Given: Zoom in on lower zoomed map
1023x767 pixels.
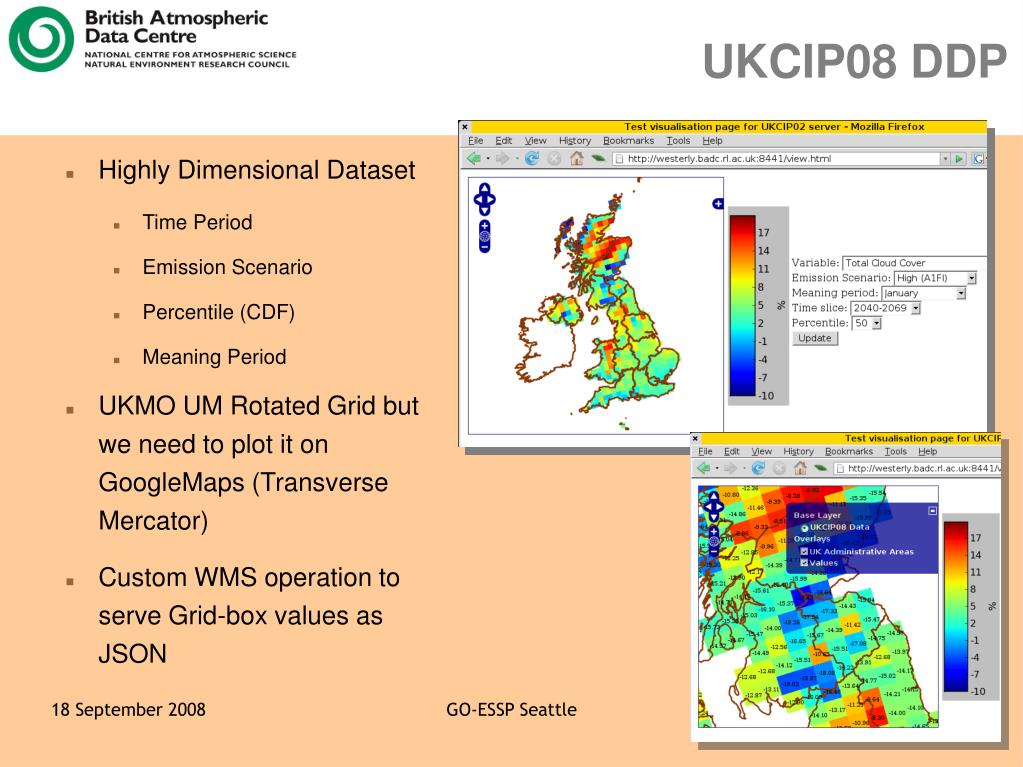Looking at the screenshot, I should (714, 532).
